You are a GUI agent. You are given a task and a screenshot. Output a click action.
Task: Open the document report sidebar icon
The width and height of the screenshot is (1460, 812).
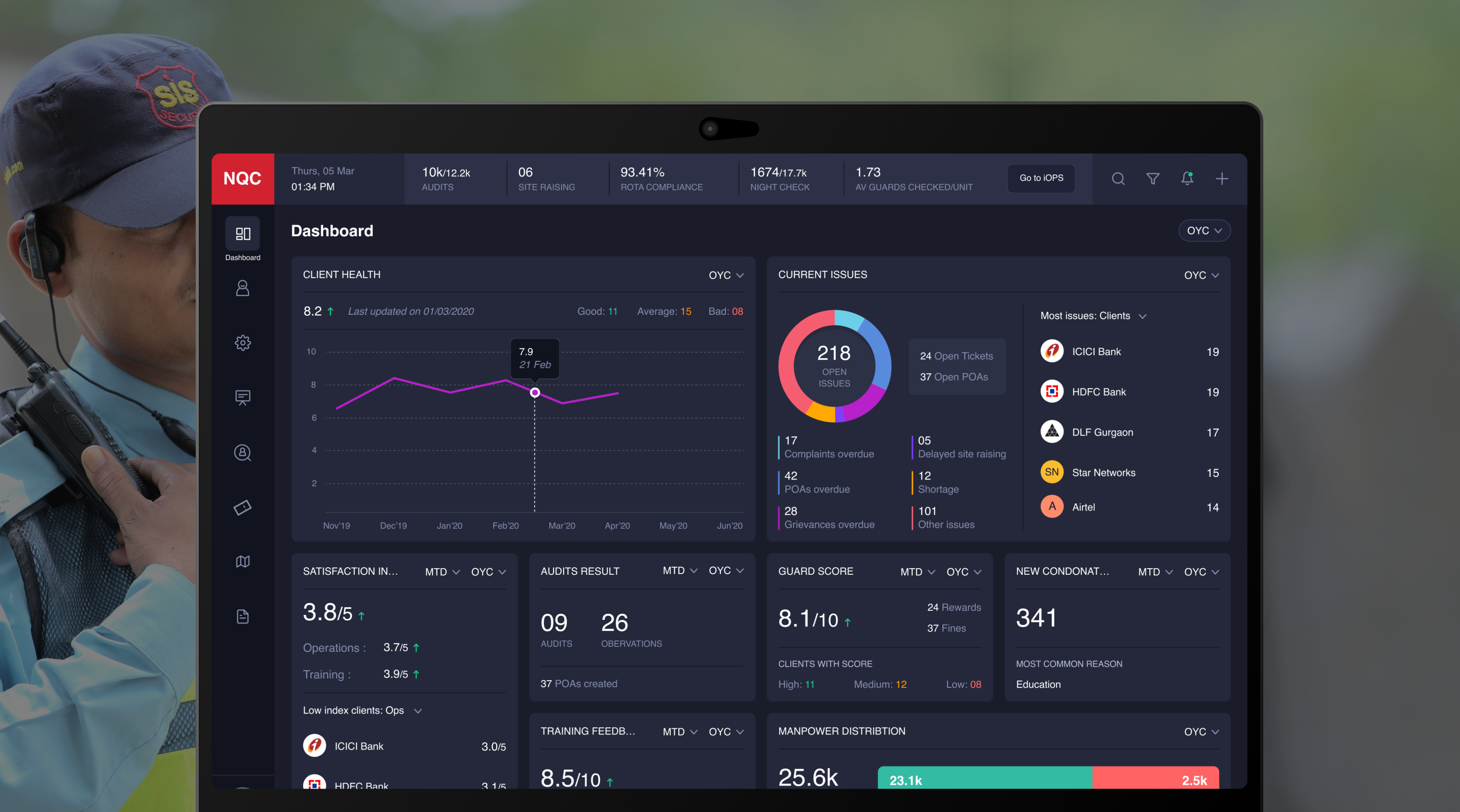pyautogui.click(x=243, y=616)
